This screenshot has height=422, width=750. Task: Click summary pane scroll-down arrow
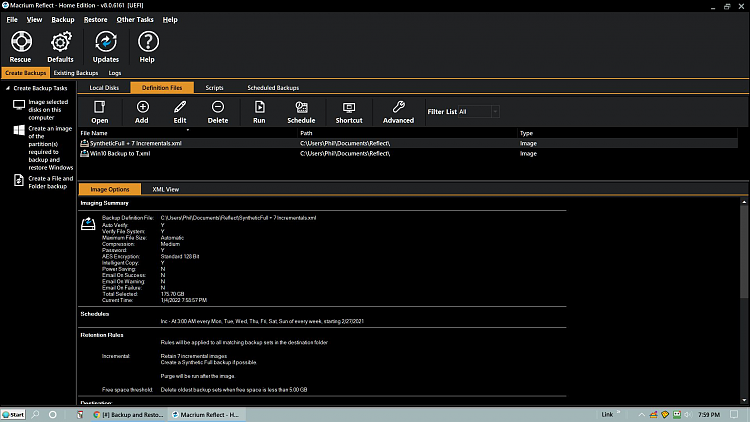pos(744,400)
